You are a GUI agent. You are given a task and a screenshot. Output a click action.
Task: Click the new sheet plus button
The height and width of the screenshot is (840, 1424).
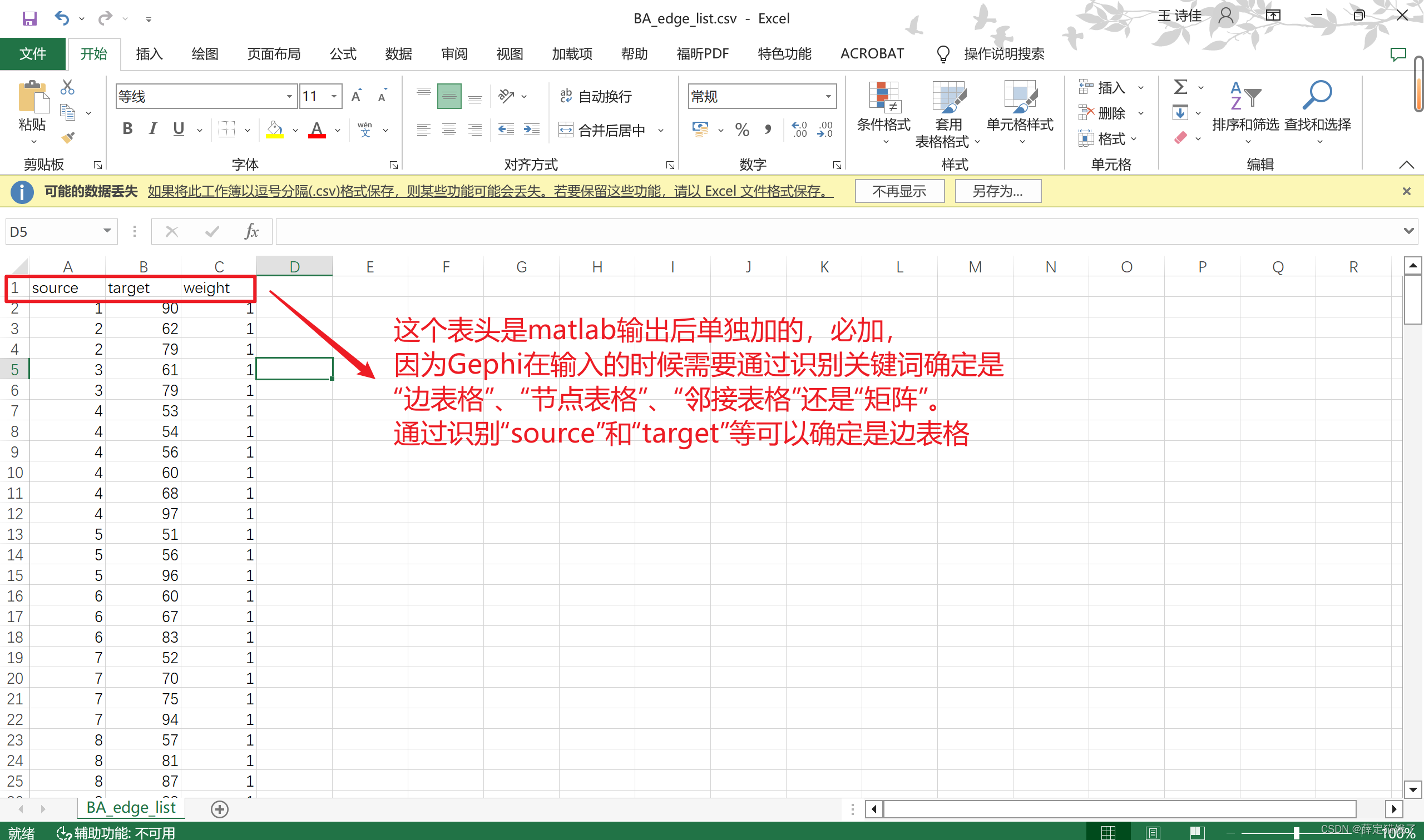[219, 809]
